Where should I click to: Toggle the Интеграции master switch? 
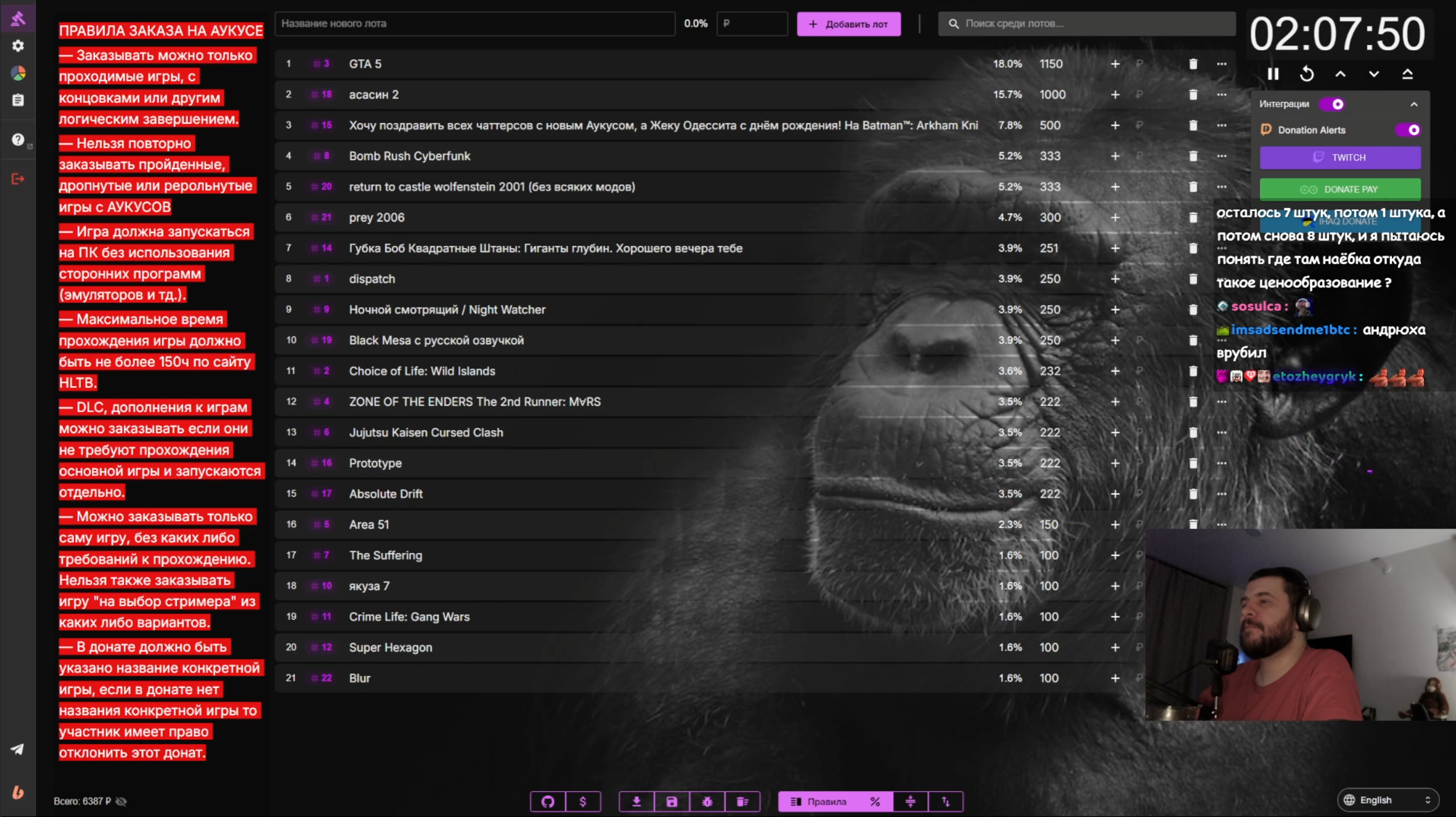[x=1332, y=104]
